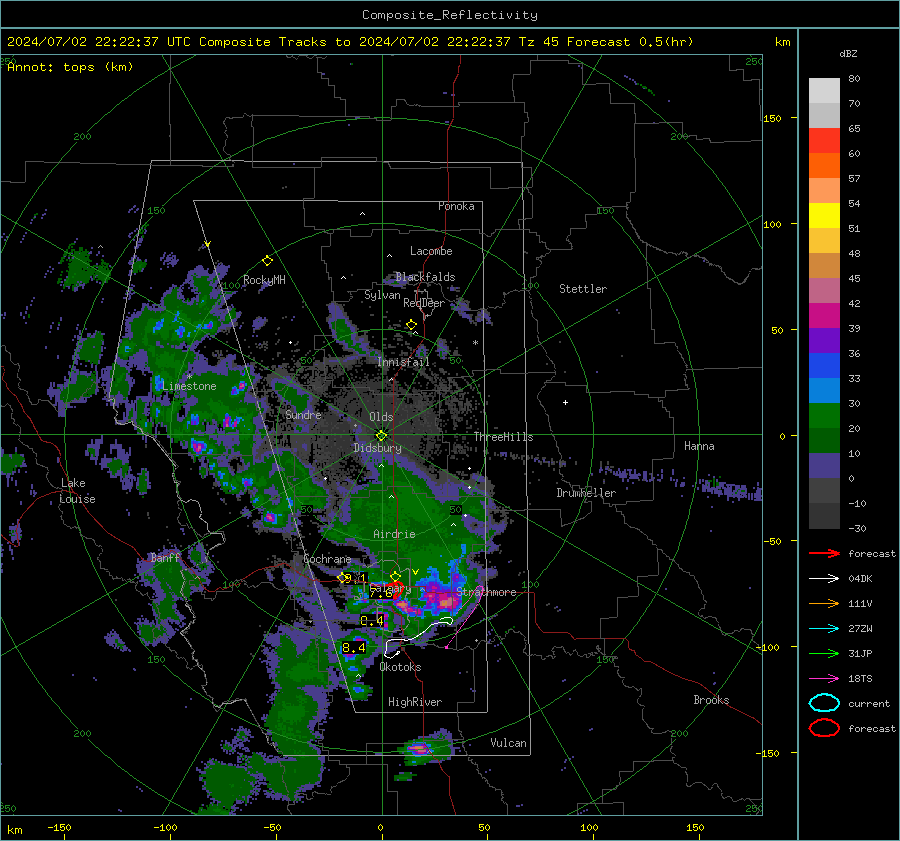Click the Sundre town label
This screenshot has width=900, height=841.
[x=303, y=414]
